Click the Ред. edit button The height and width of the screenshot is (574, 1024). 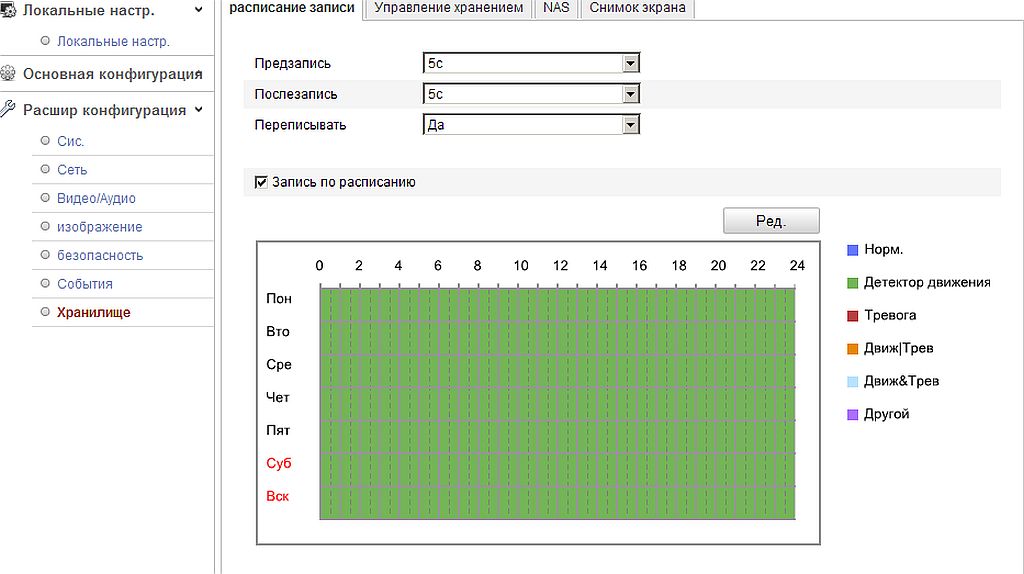pyautogui.click(x=771, y=221)
